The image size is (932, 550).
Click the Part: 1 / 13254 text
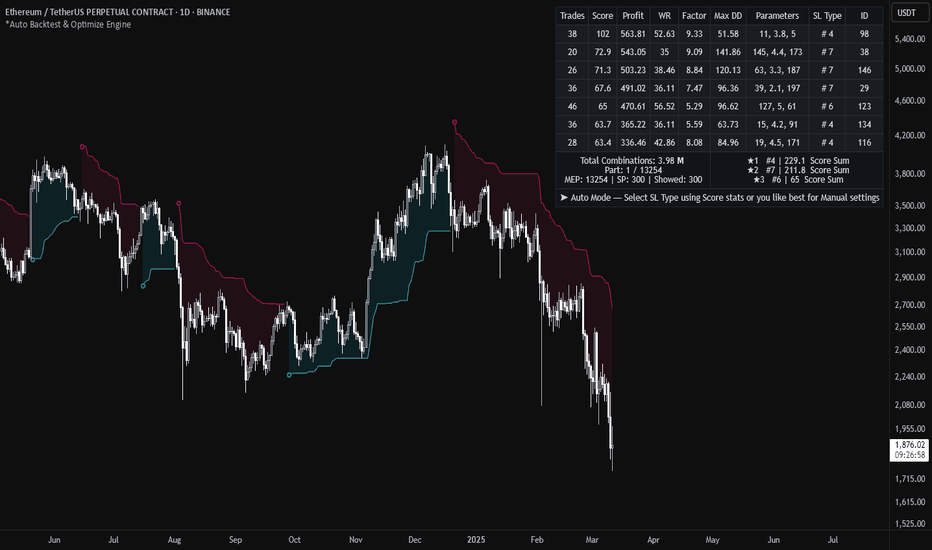point(633,170)
